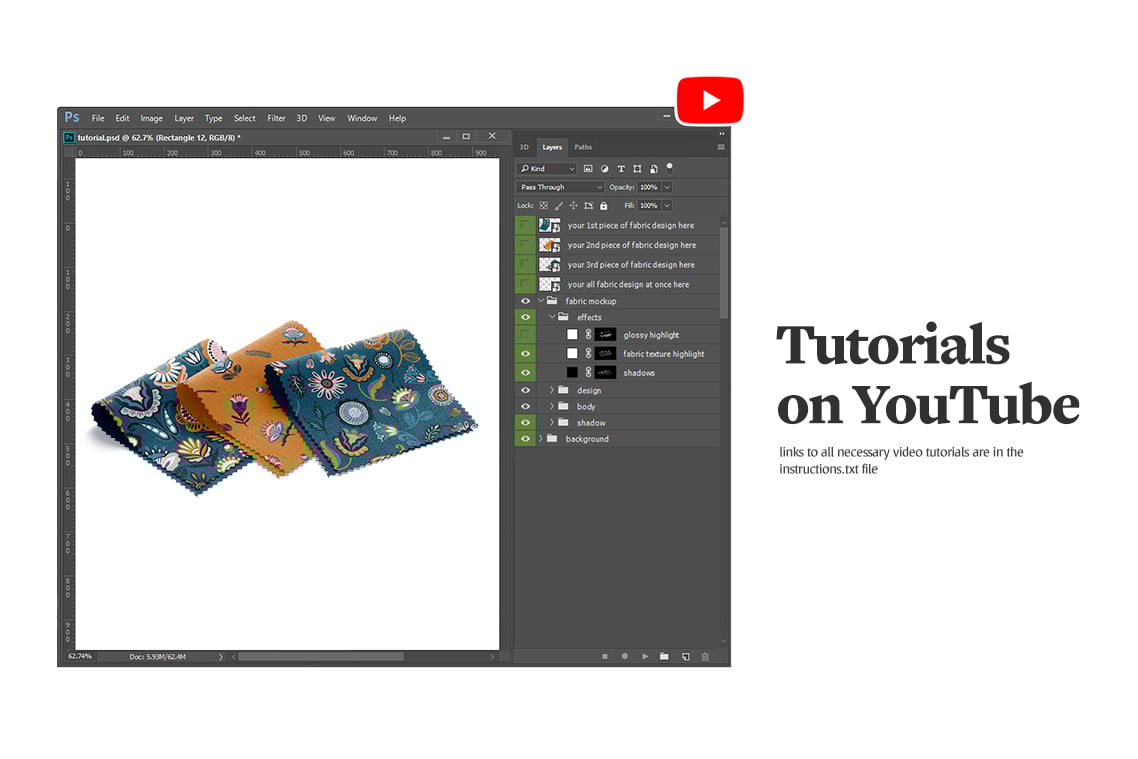Collapse the effects folder group
1138x759 pixels.
click(x=552, y=318)
